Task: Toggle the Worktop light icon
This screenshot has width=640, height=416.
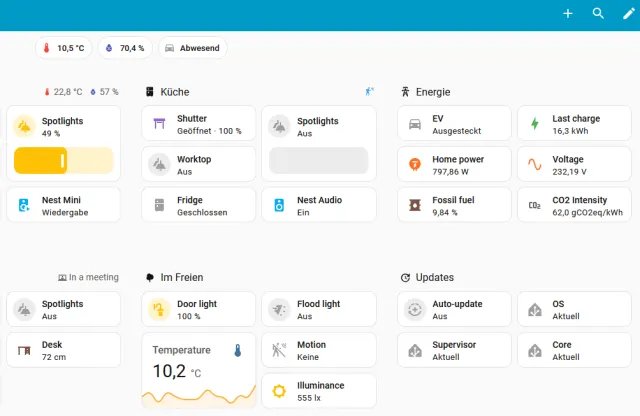Action: pos(159,165)
